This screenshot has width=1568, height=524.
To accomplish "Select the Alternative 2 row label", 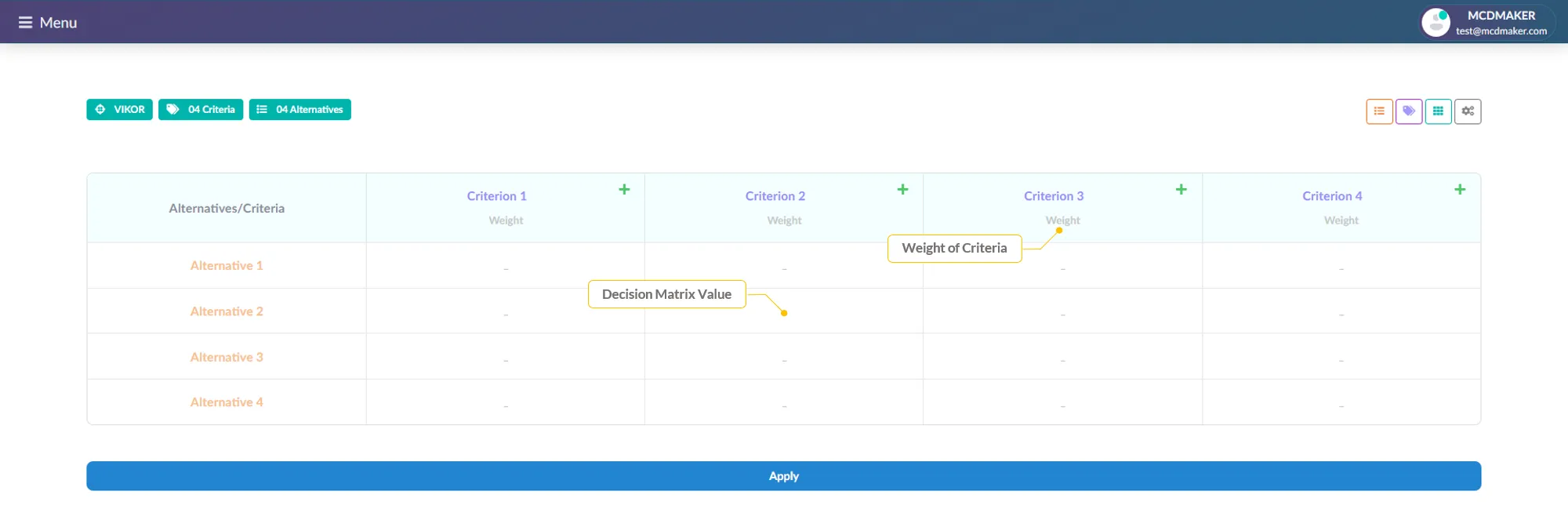I will pyautogui.click(x=227, y=311).
